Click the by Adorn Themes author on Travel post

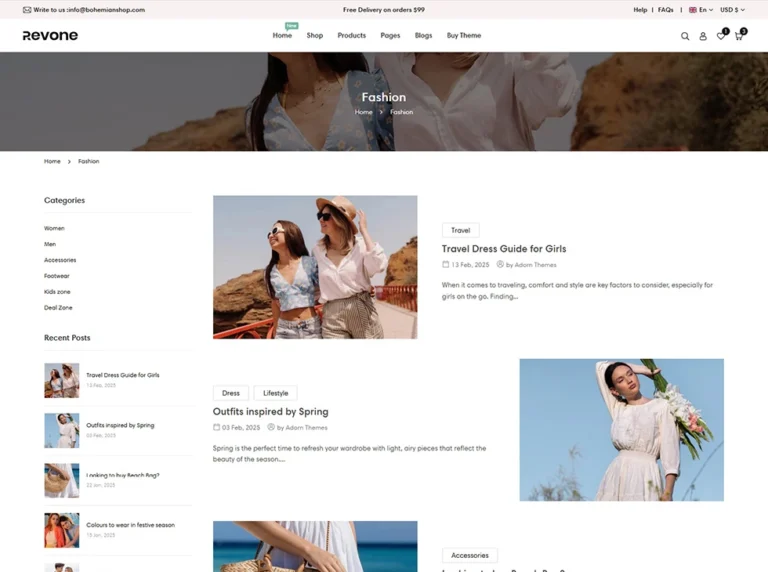[x=531, y=265]
